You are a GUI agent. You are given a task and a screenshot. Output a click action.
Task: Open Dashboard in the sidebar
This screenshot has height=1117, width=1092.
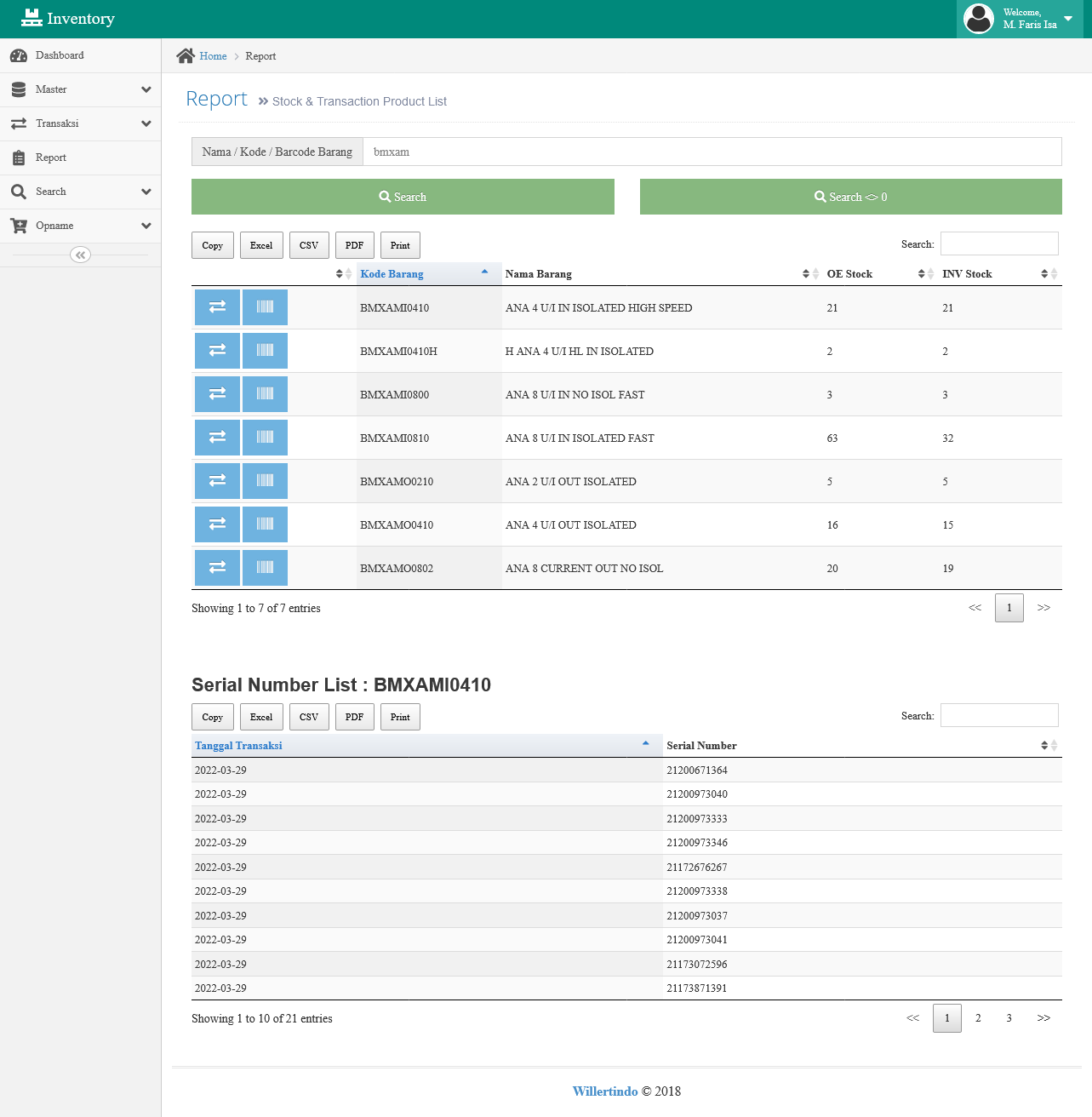(80, 55)
